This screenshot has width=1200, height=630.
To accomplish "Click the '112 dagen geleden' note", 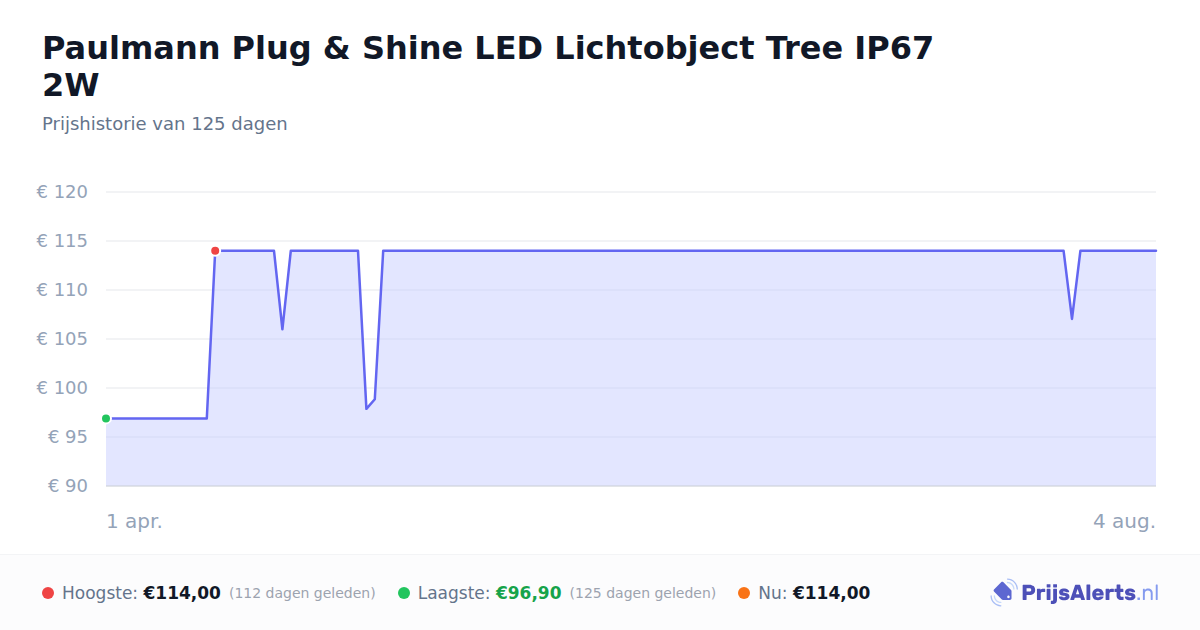I will [x=302, y=593].
